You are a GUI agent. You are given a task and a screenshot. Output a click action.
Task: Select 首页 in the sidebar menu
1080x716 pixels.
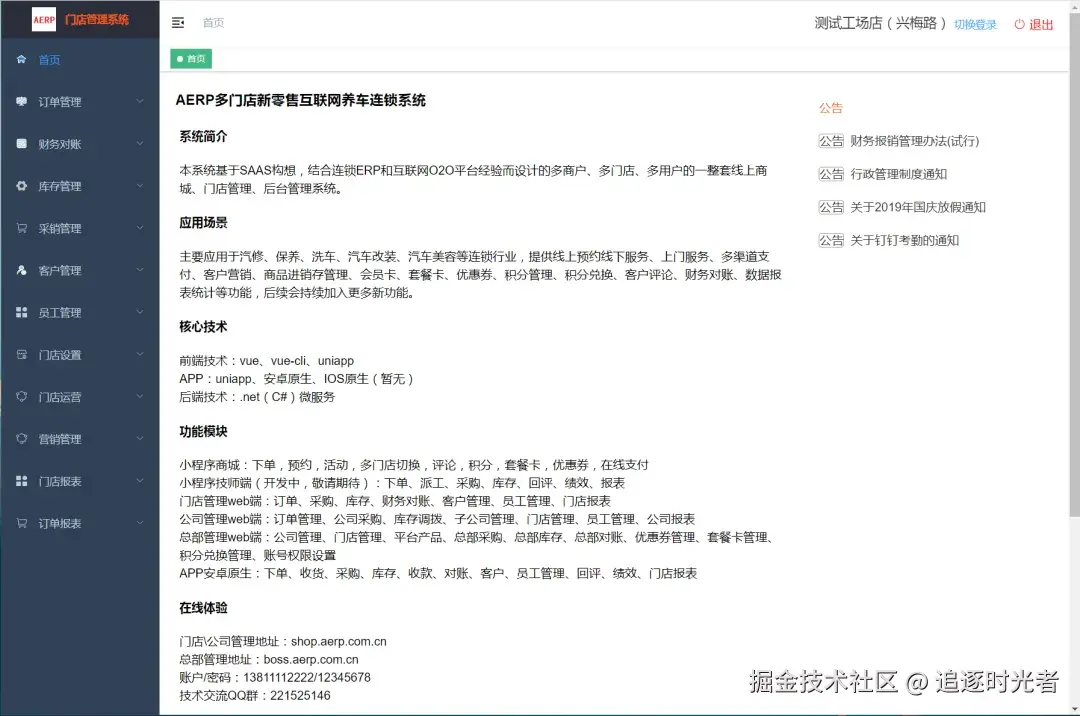point(80,59)
